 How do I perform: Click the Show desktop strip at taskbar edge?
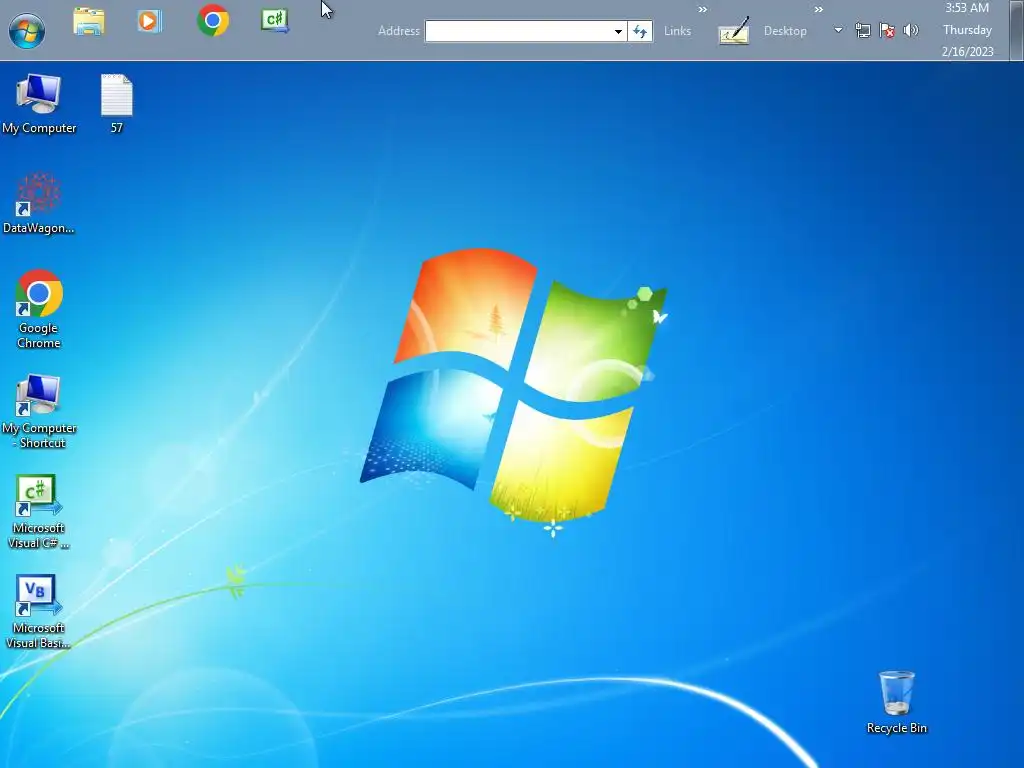click(1017, 30)
